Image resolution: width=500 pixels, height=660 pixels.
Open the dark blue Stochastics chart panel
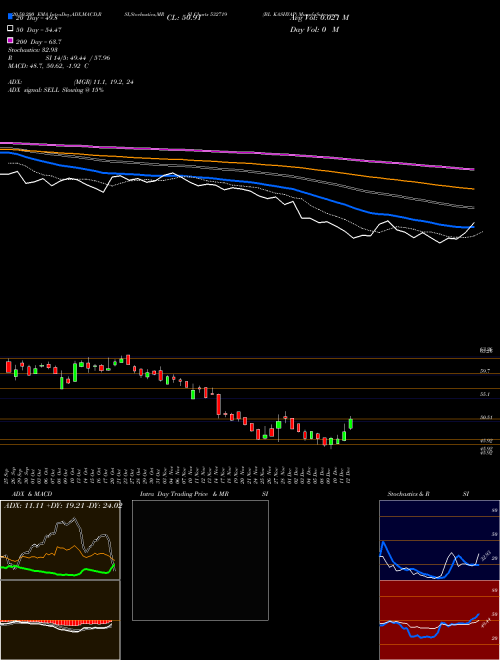(439, 540)
